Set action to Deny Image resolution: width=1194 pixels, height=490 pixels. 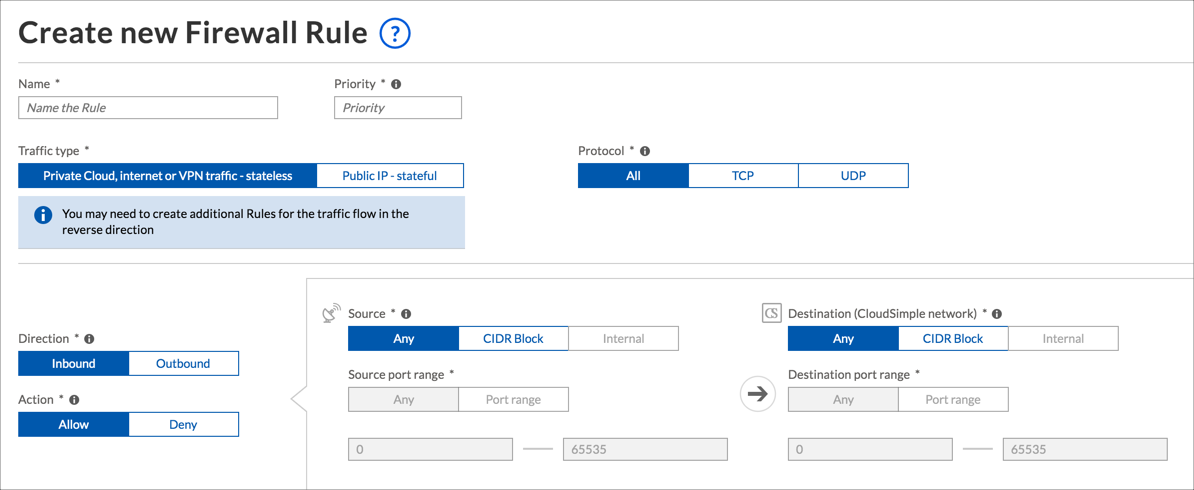pyautogui.click(x=183, y=425)
